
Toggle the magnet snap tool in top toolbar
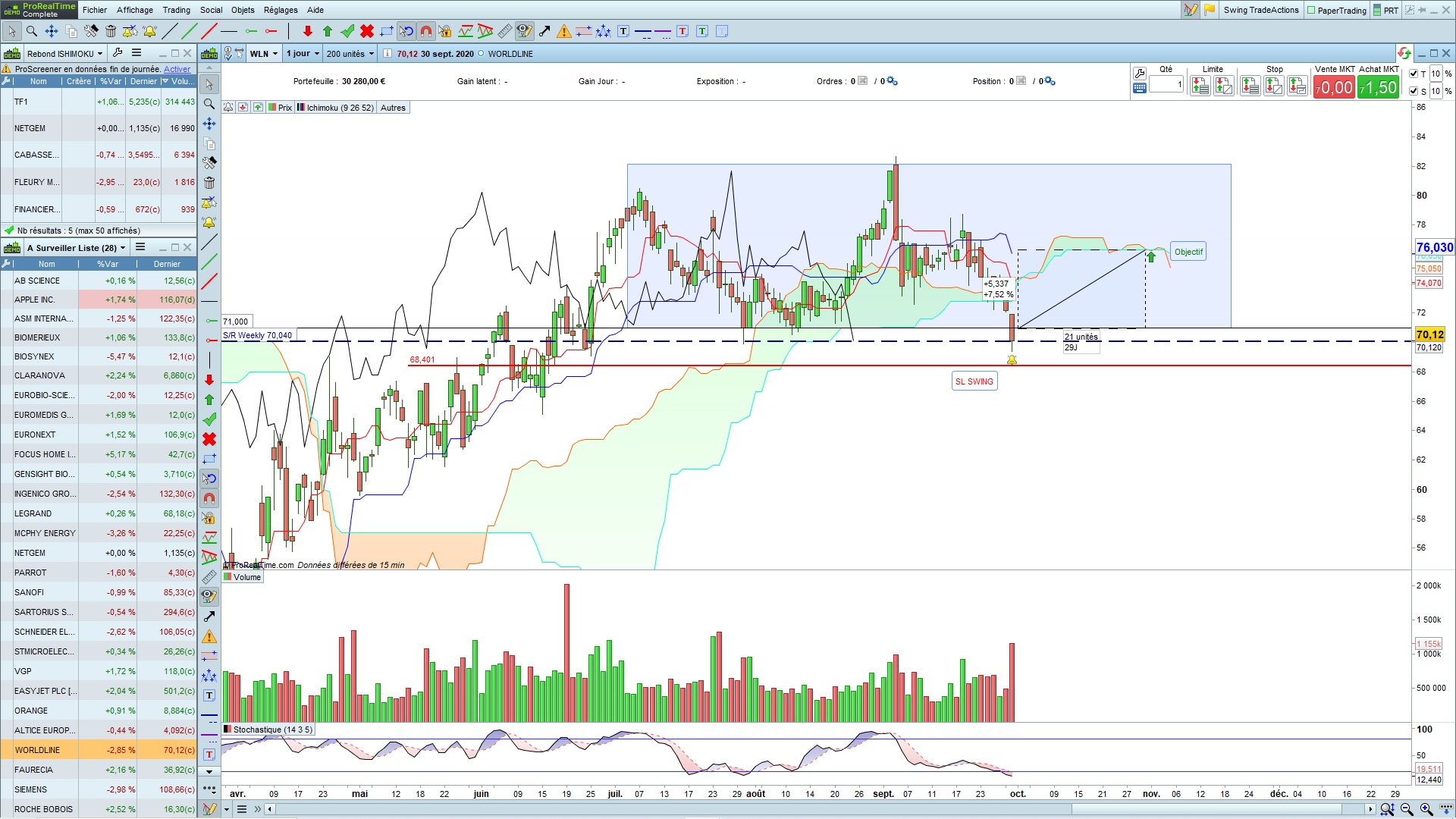click(426, 31)
